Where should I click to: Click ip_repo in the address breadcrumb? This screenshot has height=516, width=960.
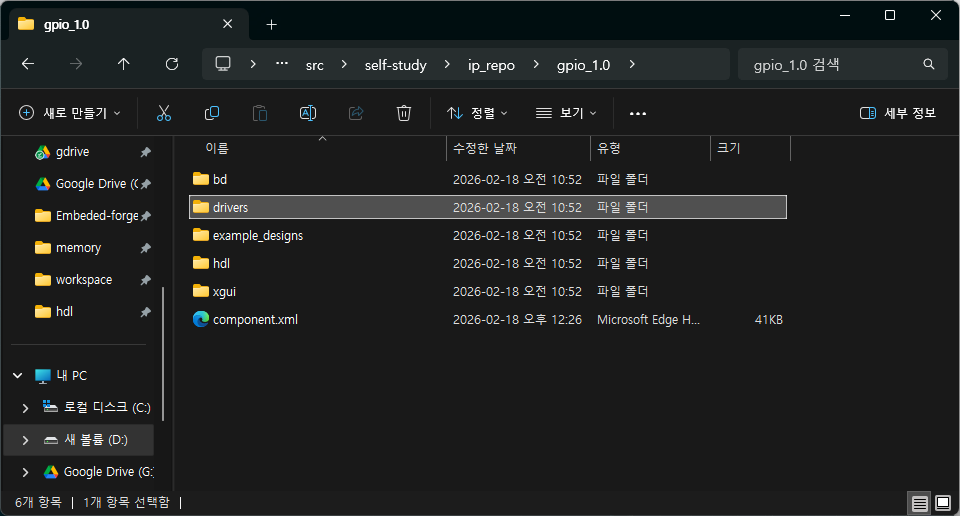click(491, 64)
